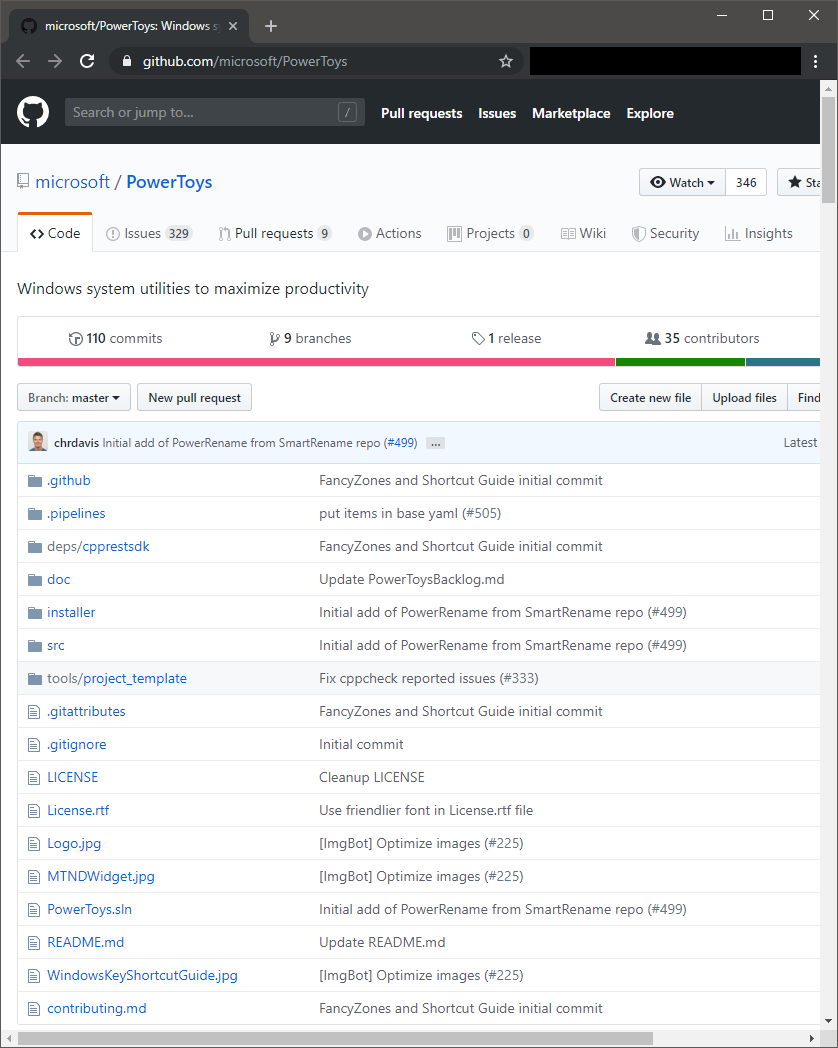Click the bookmark star in the address bar
Screen dimensions: 838x1048
[x=506, y=60]
